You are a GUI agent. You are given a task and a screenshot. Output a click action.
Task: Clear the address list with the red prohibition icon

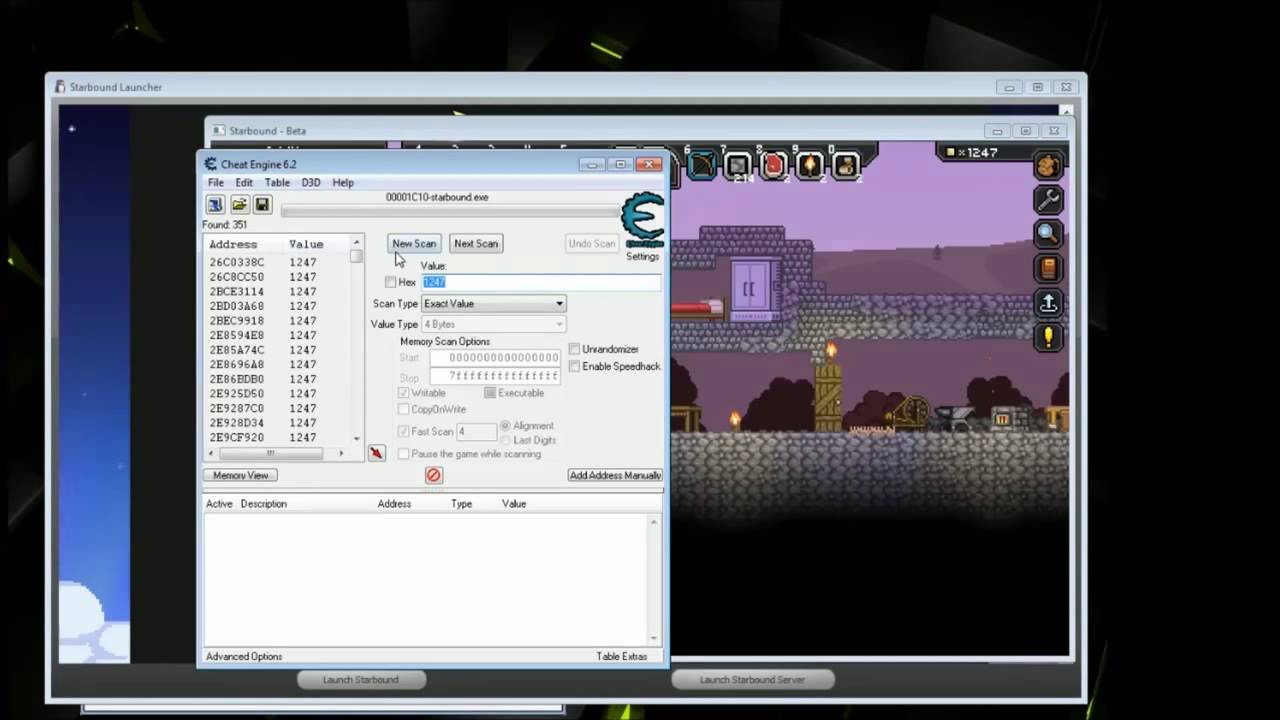[x=433, y=476]
